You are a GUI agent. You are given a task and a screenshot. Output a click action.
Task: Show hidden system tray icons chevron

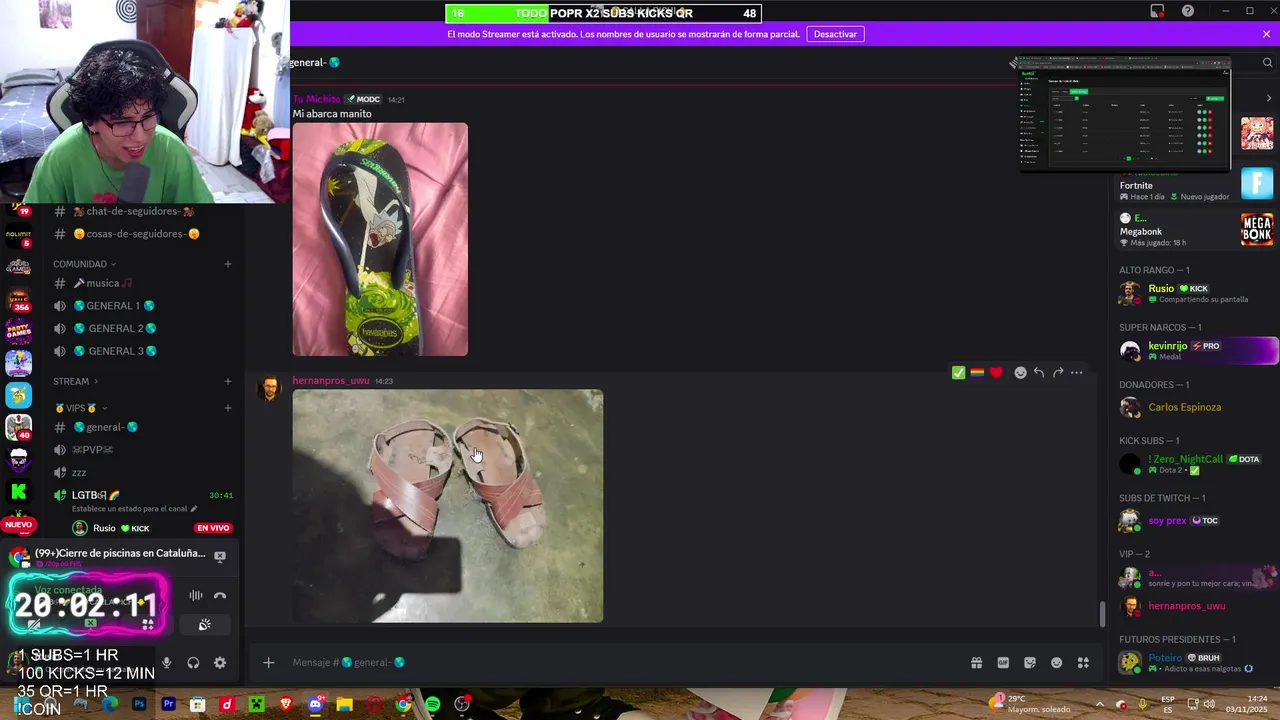[x=1101, y=703]
